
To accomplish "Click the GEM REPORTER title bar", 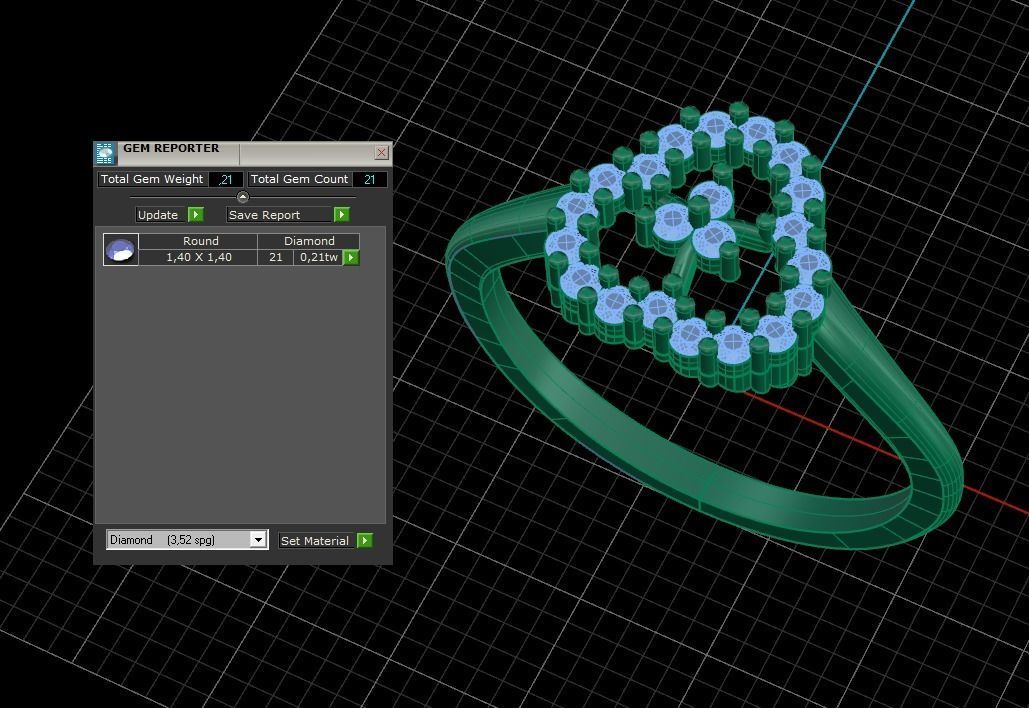I will (x=243, y=153).
